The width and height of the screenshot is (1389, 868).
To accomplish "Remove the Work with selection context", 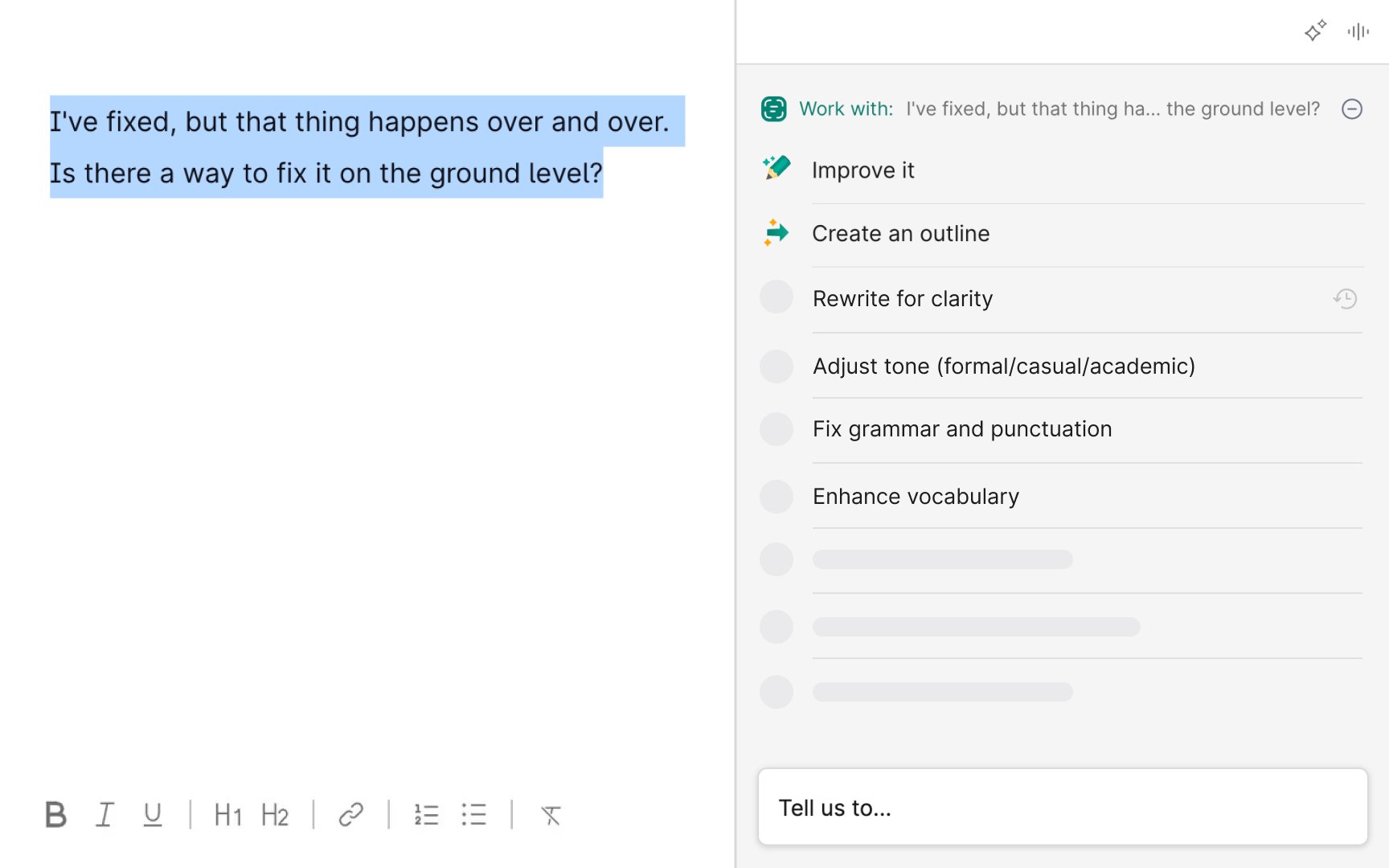I will click(x=1352, y=109).
